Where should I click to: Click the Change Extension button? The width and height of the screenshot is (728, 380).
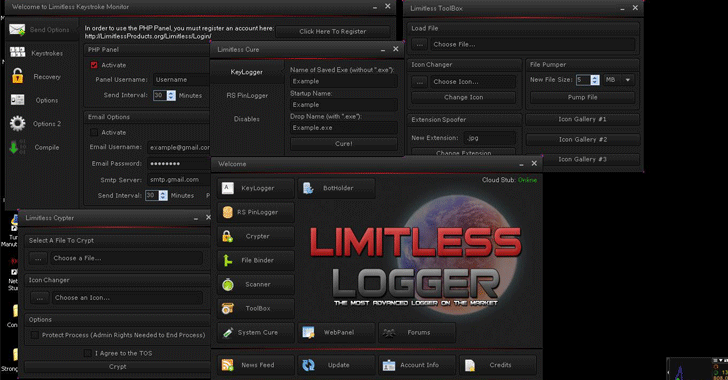pos(463,152)
